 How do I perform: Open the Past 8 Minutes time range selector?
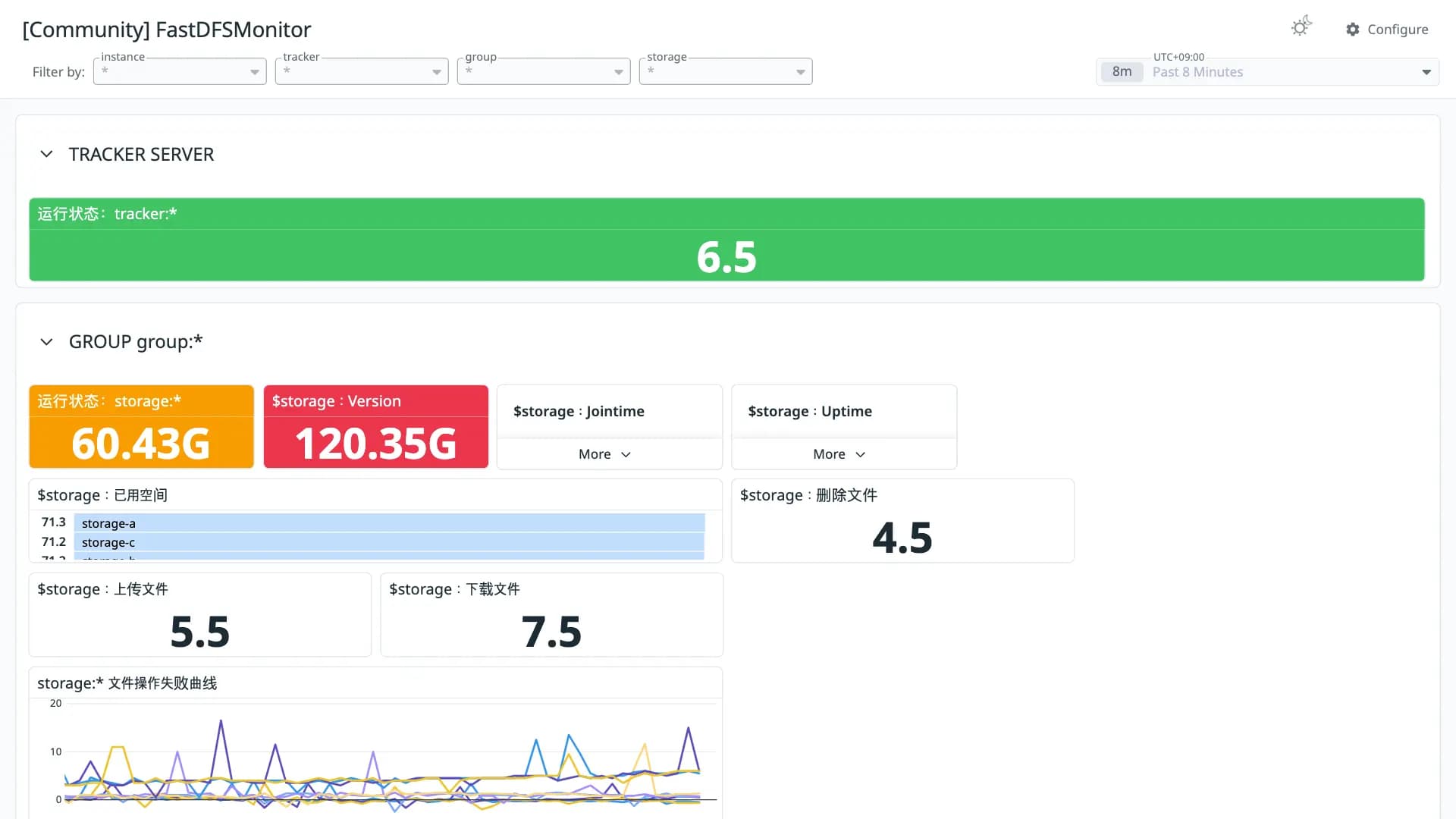click(x=1267, y=72)
